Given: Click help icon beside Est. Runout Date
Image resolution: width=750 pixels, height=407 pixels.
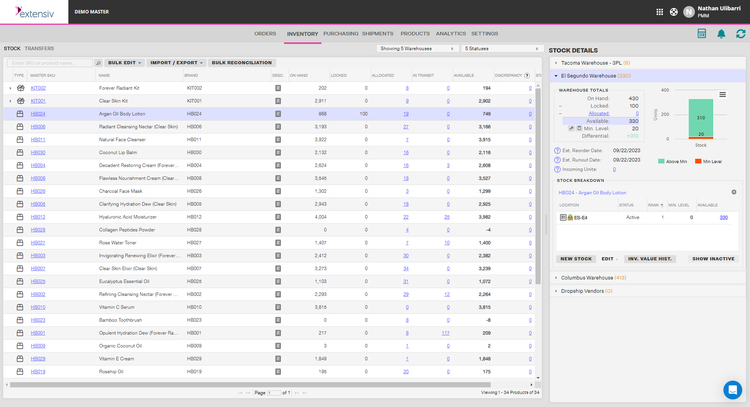Looking at the screenshot, I should point(557,160).
